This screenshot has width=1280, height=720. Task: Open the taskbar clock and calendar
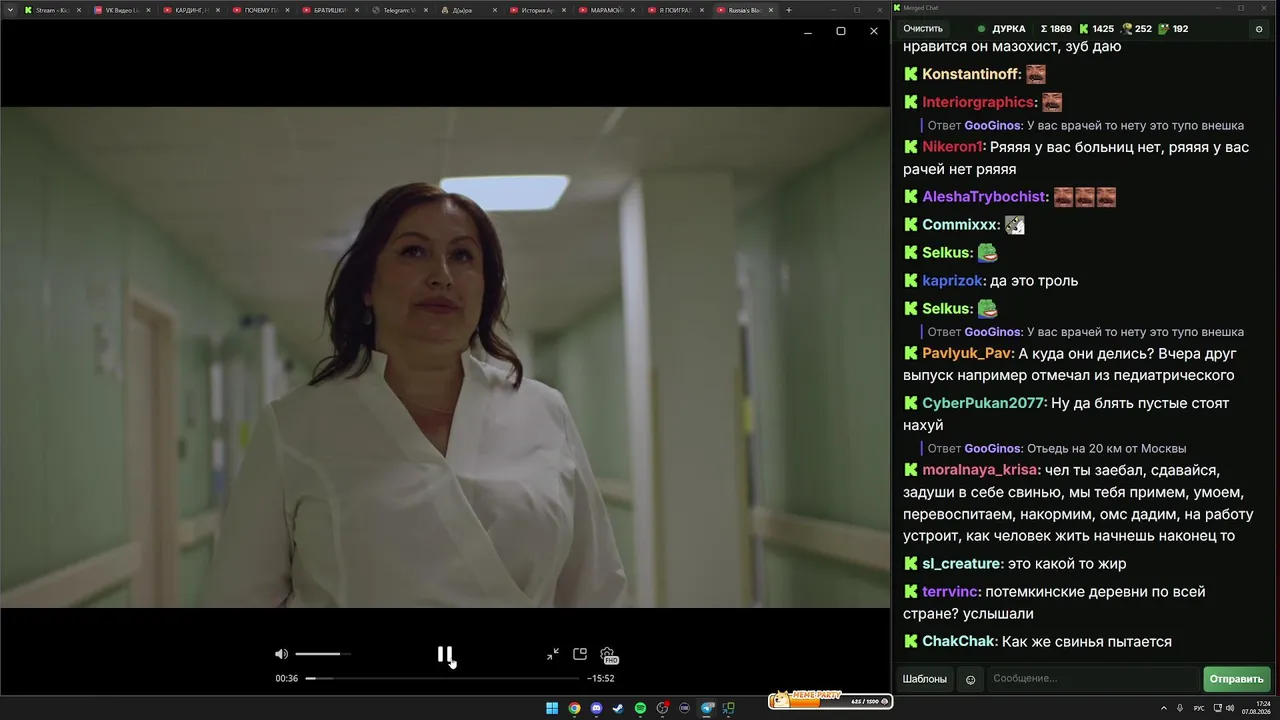(x=1256, y=708)
